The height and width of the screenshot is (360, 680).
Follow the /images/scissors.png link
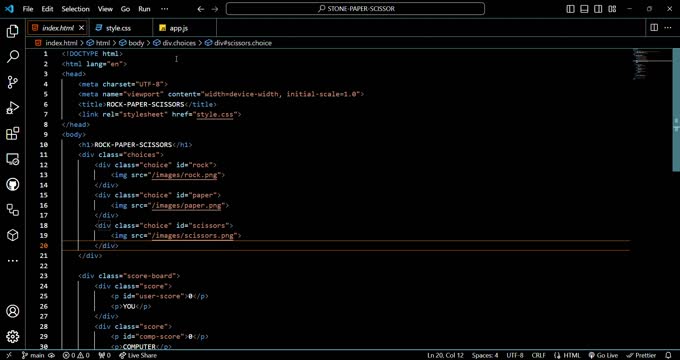point(192,236)
